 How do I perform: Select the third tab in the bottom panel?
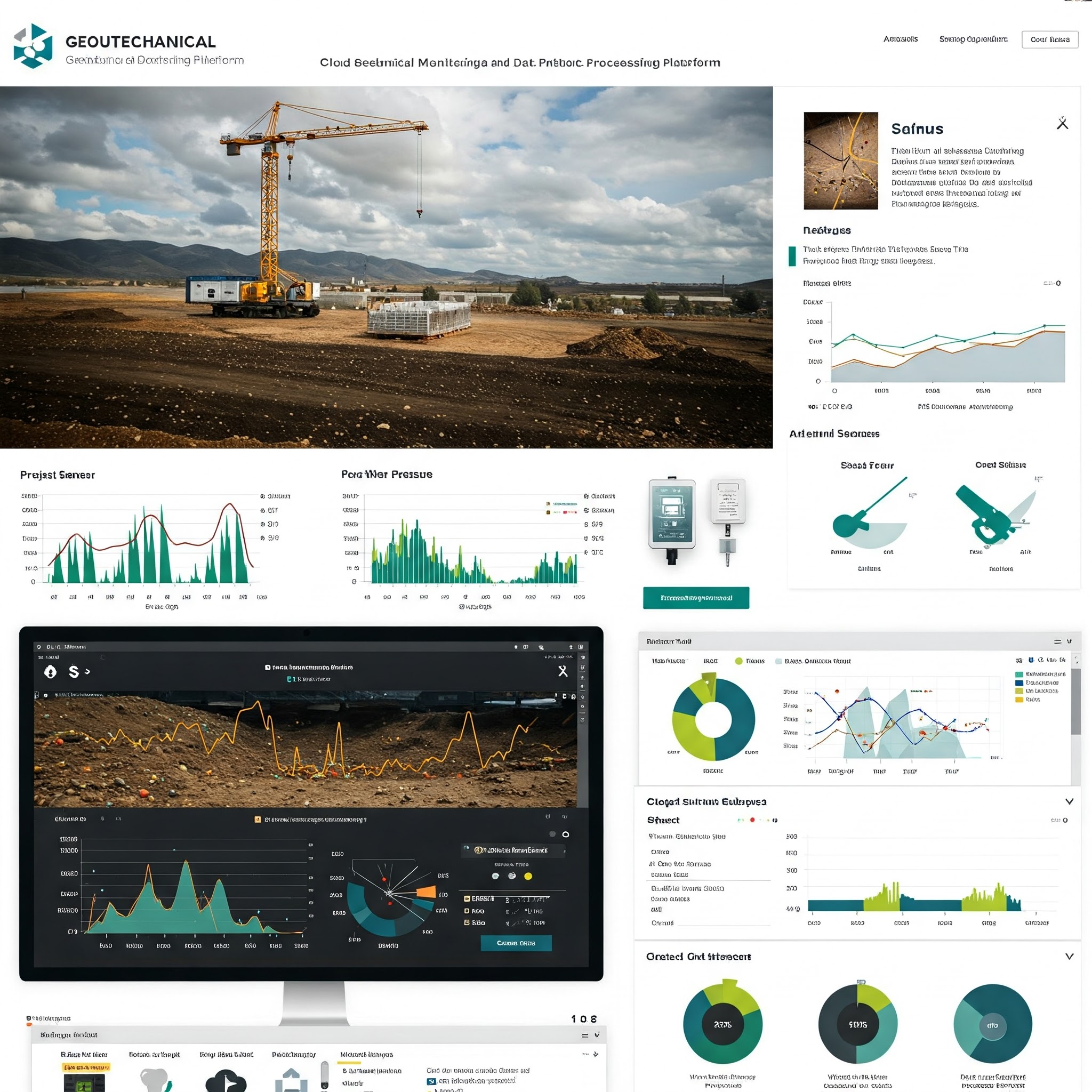pyautogui.click(x=226, y=1055)
